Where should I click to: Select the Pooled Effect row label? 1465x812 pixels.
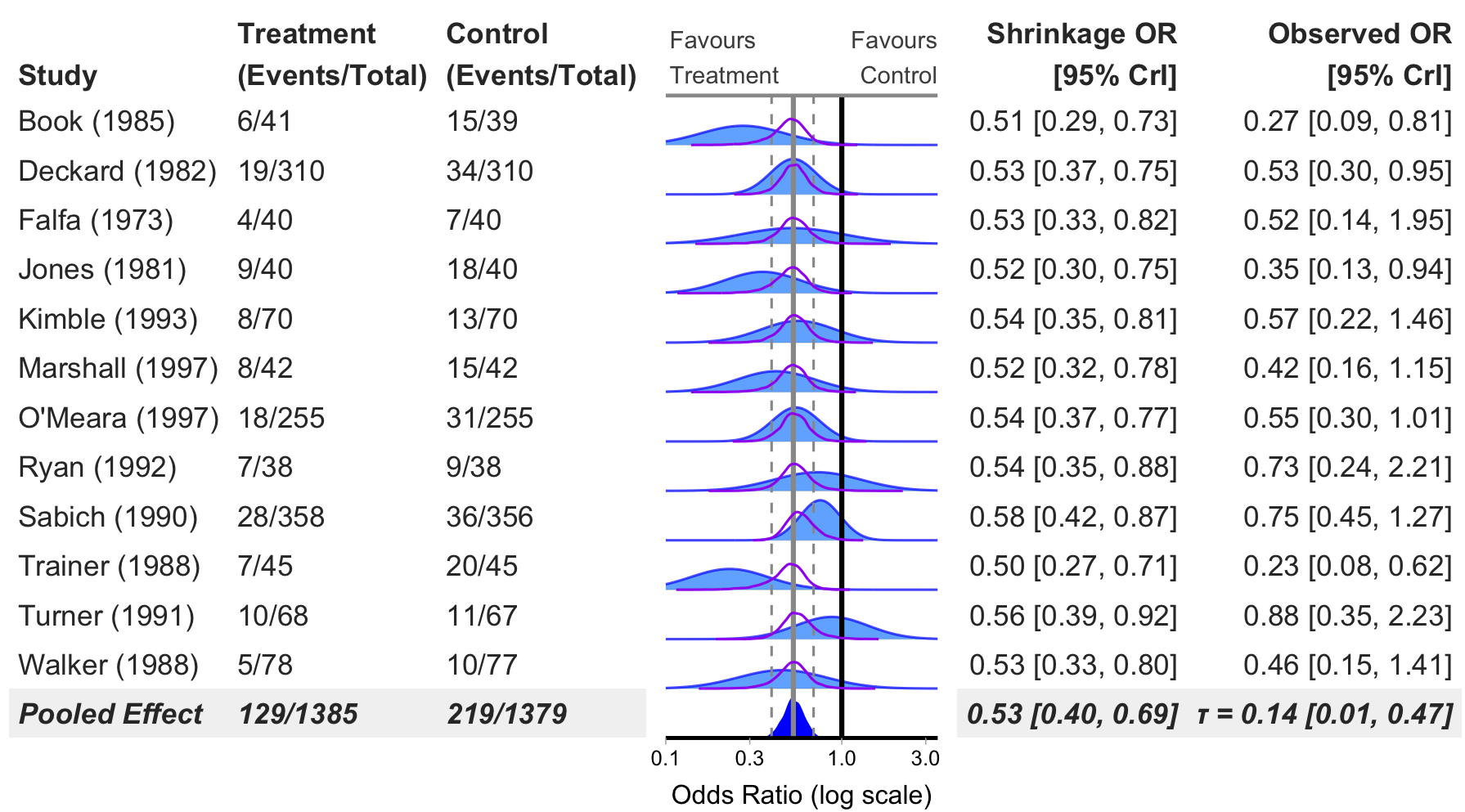[110, 714]
